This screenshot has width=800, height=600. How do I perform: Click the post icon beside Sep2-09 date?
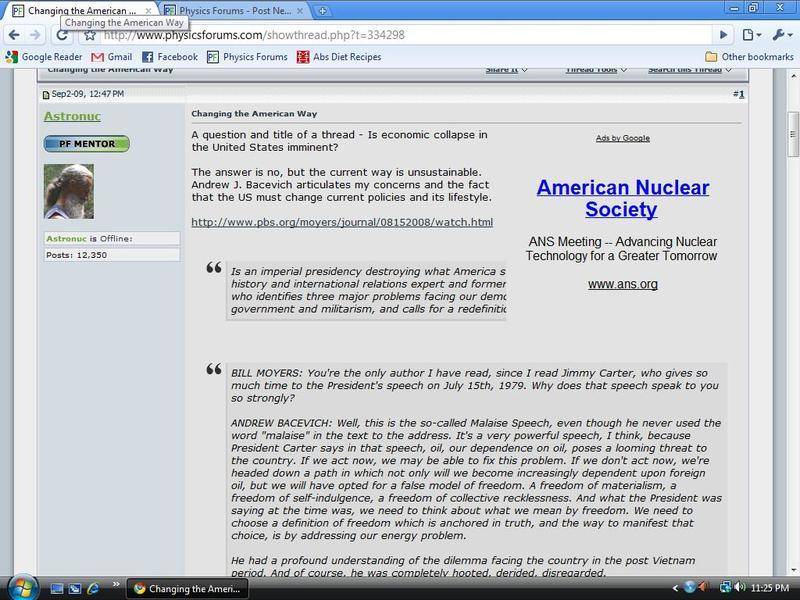coord(46,94)
